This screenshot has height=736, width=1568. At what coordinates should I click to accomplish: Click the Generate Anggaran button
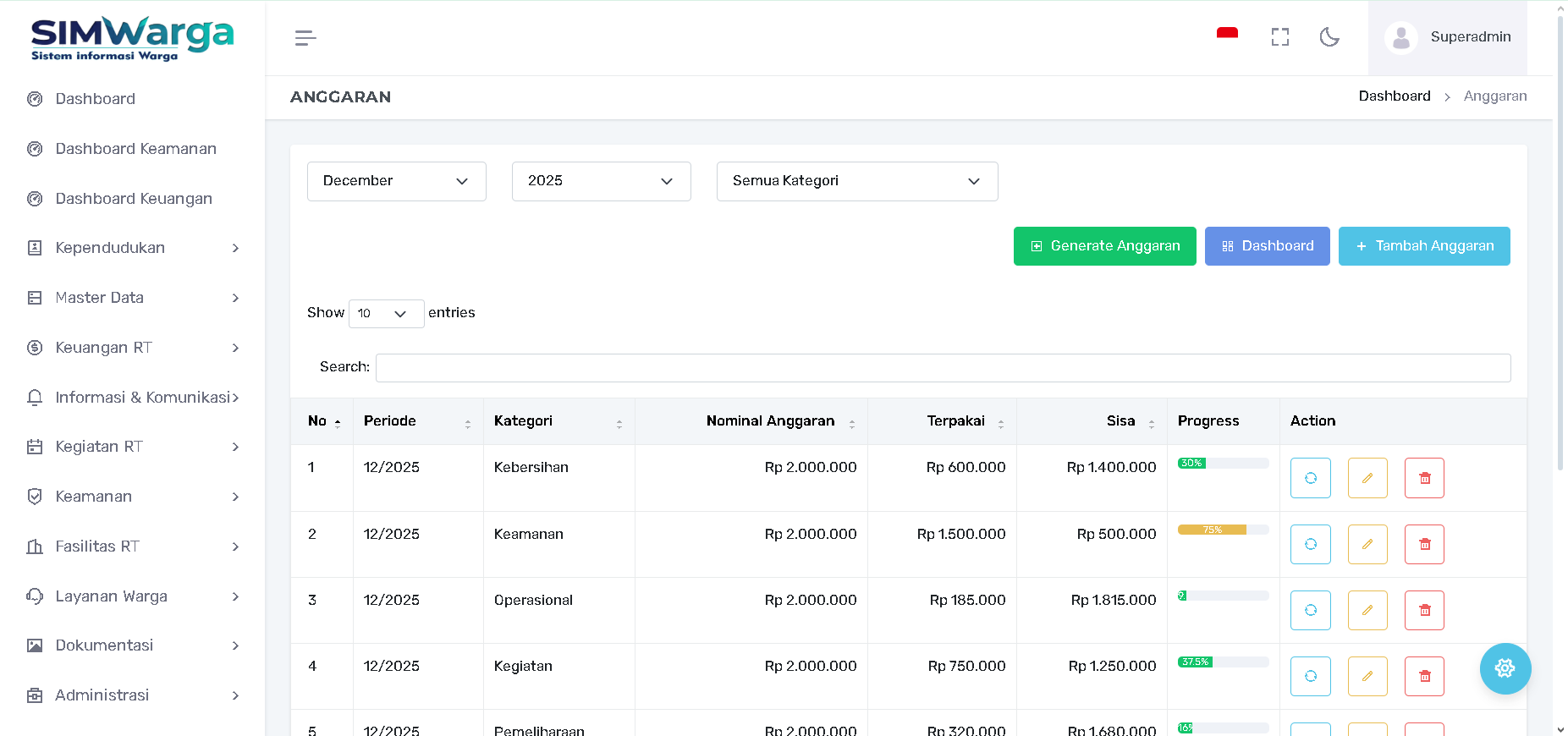click(x=1104, y=246)
